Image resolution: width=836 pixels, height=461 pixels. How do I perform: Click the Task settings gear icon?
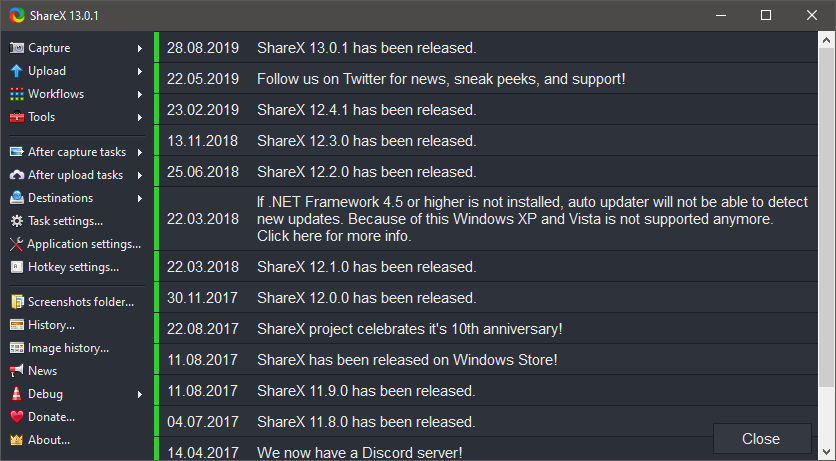click(x=16, y=221)
